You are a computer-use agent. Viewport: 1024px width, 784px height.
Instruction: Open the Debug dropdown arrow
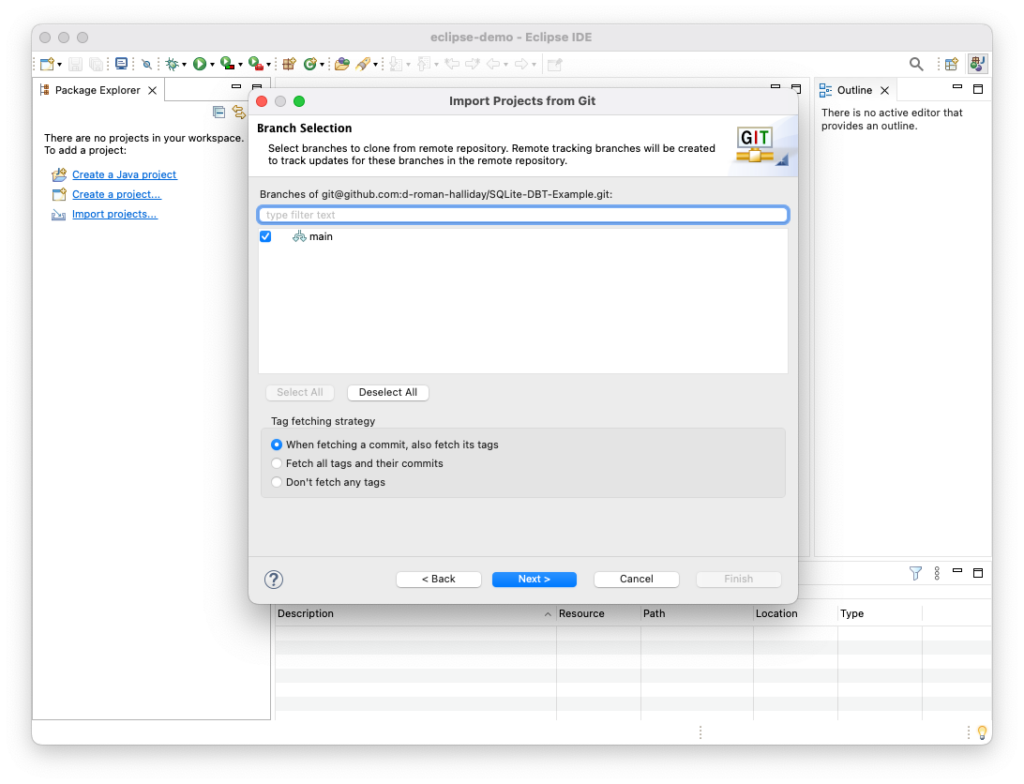pyautogui.click(x=184, y=65)
